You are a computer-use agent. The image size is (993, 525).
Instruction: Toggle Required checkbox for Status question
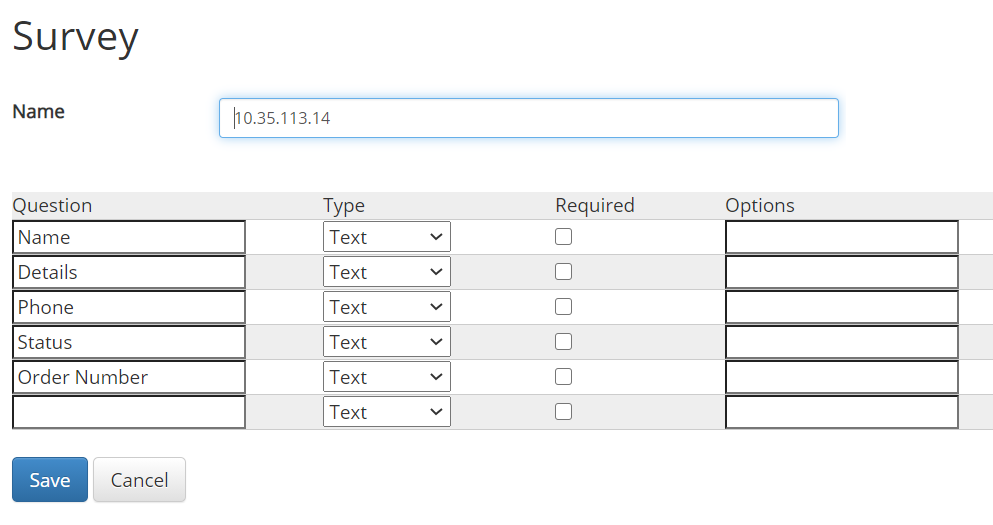tap(563, 342)
